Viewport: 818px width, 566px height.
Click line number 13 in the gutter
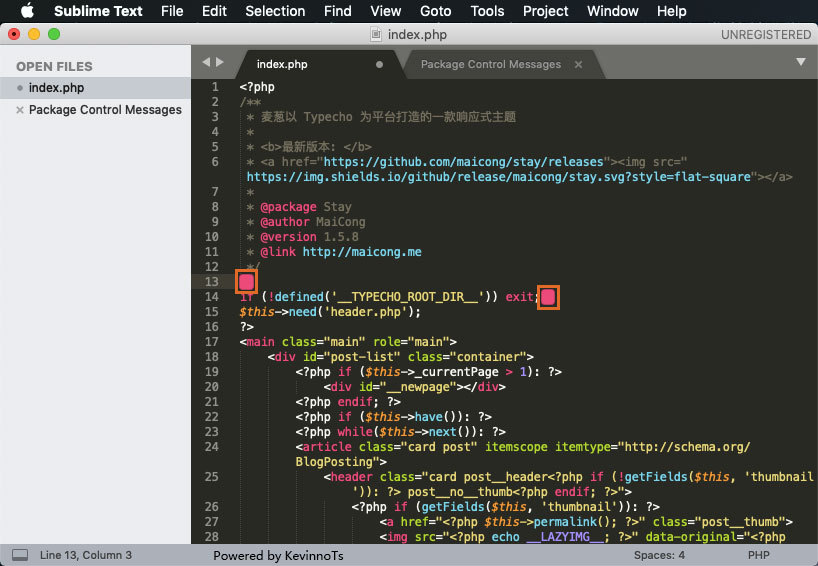coord(211,282)
